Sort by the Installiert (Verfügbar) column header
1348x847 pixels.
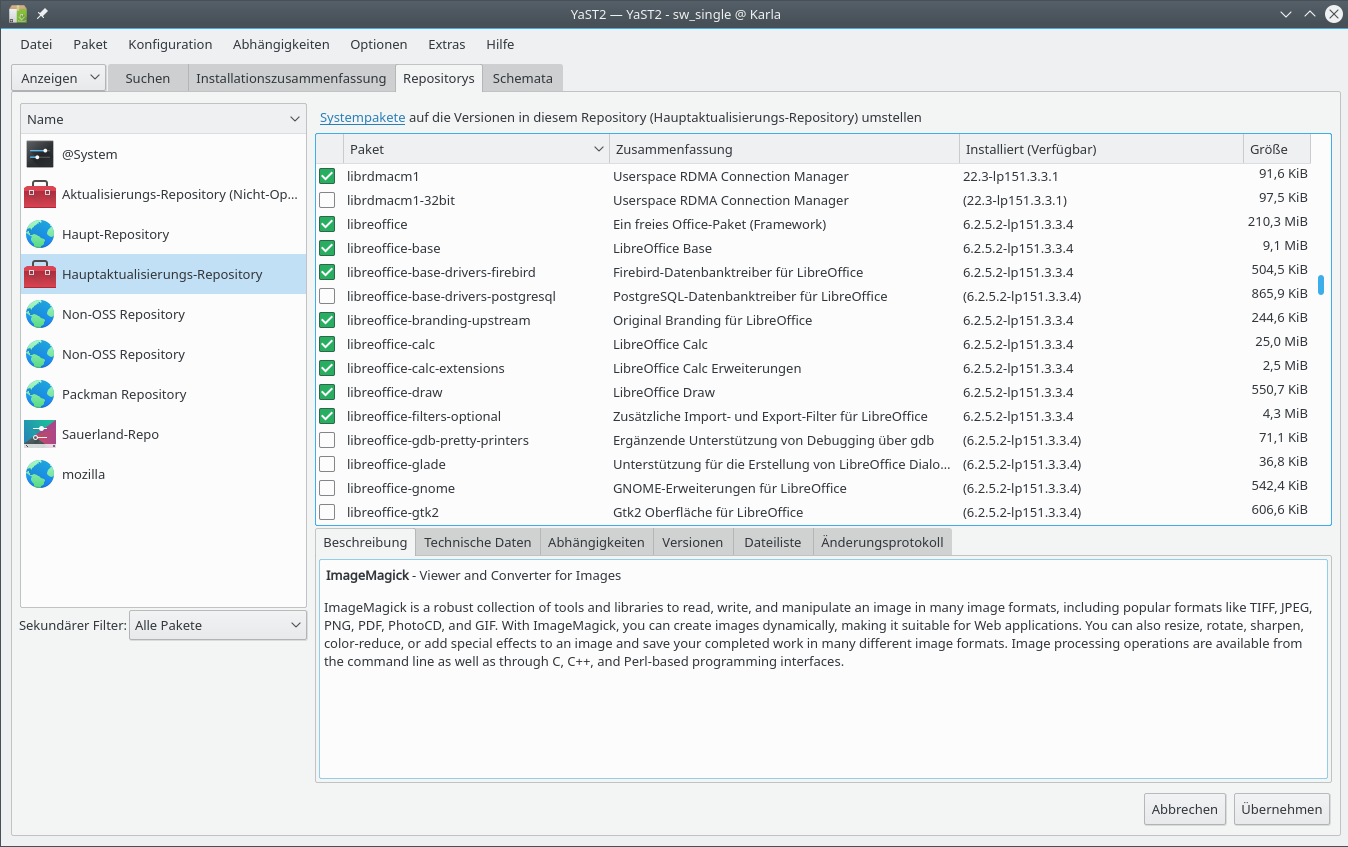click(1101, 149)
